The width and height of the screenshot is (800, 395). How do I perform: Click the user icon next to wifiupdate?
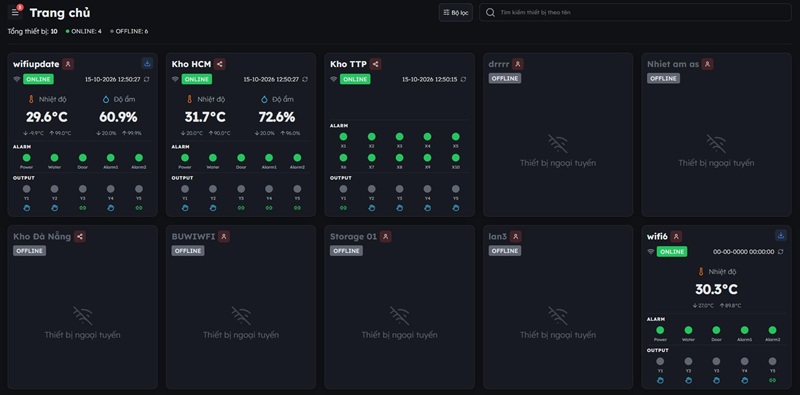click(x=68, y=64)
